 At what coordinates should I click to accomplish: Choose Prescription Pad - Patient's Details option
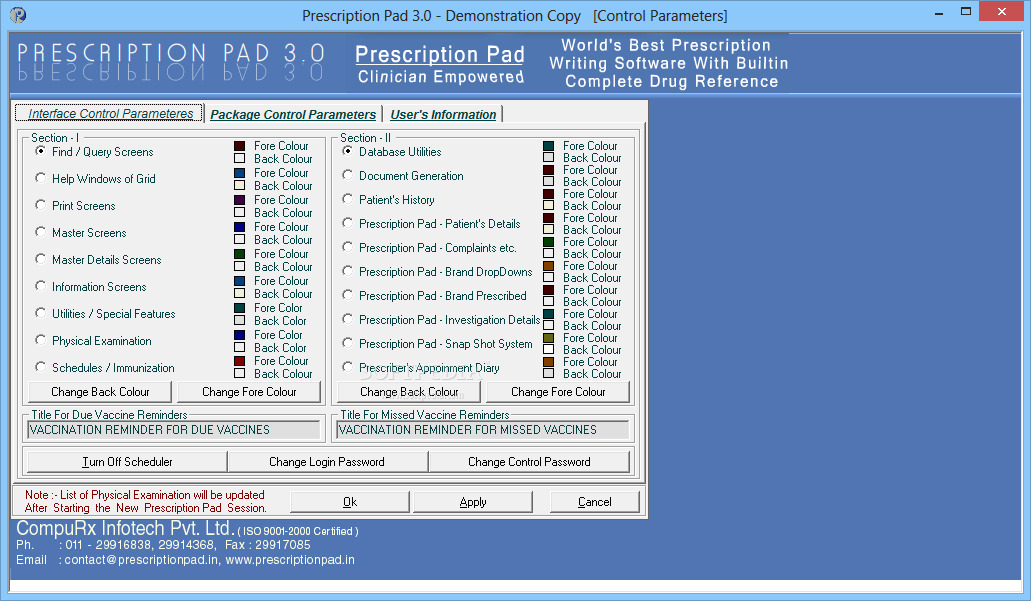click(x=348, y=223)
